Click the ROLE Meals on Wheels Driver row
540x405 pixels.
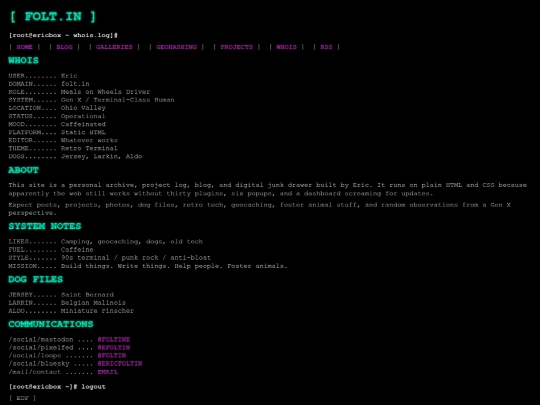(x=79, y=92)
